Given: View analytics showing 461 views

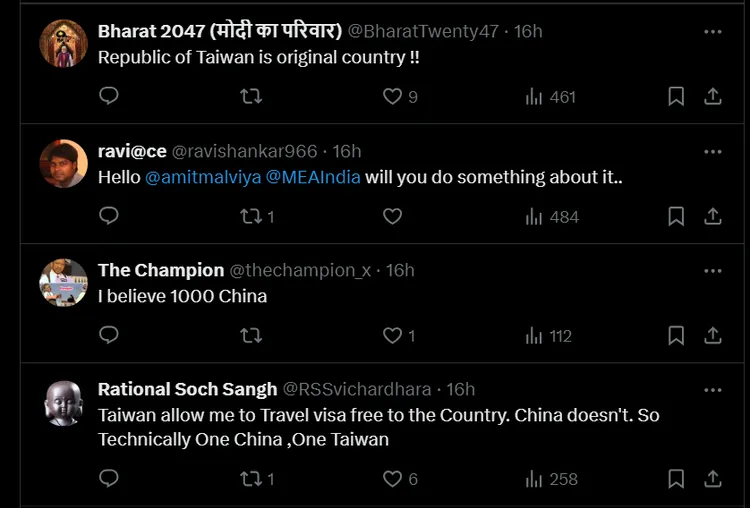Looking at the screenshot, I should 550,97.
